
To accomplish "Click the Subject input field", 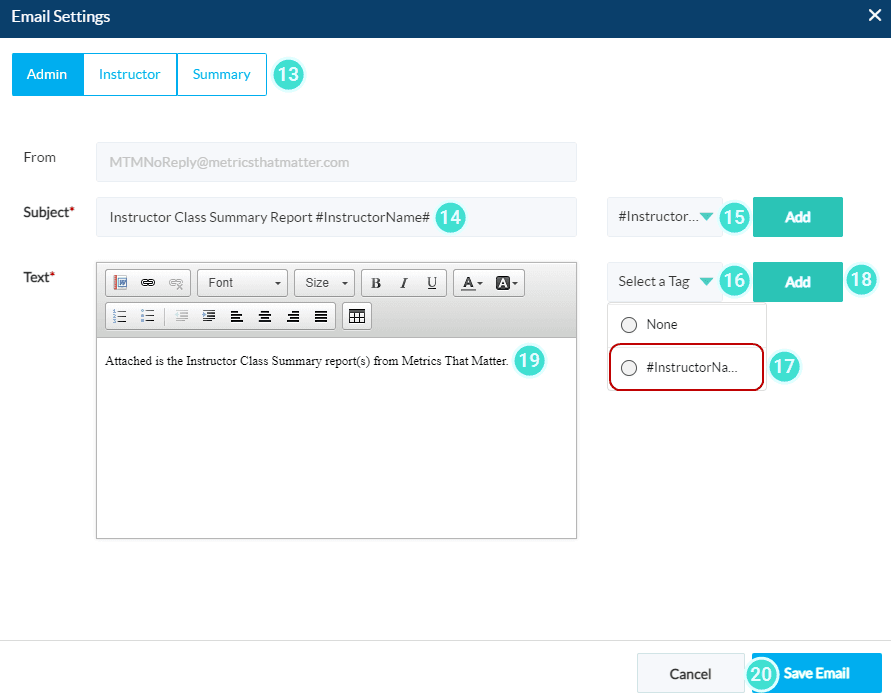I will (x=336, y=217).
